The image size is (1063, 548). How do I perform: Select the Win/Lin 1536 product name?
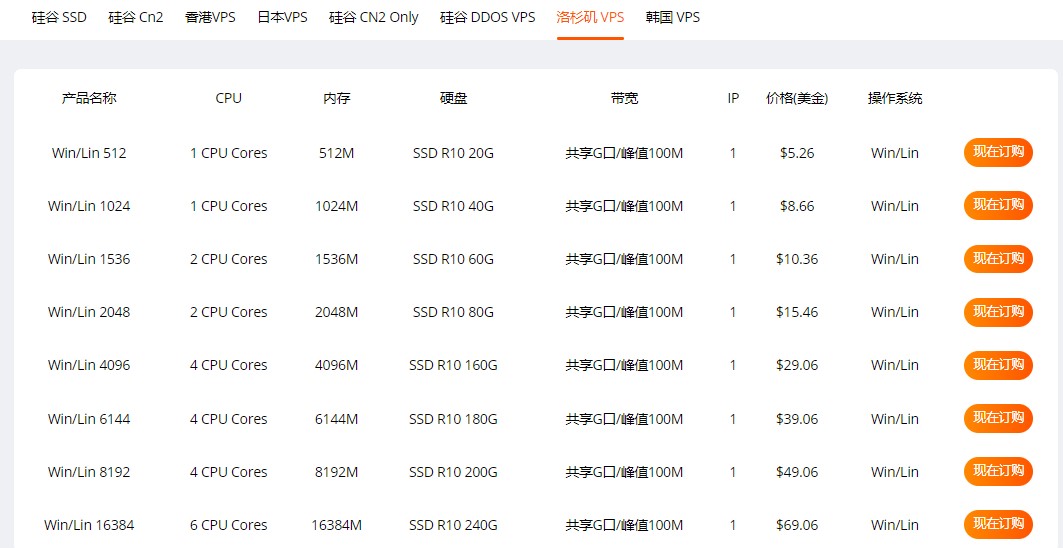click(89, 259)
